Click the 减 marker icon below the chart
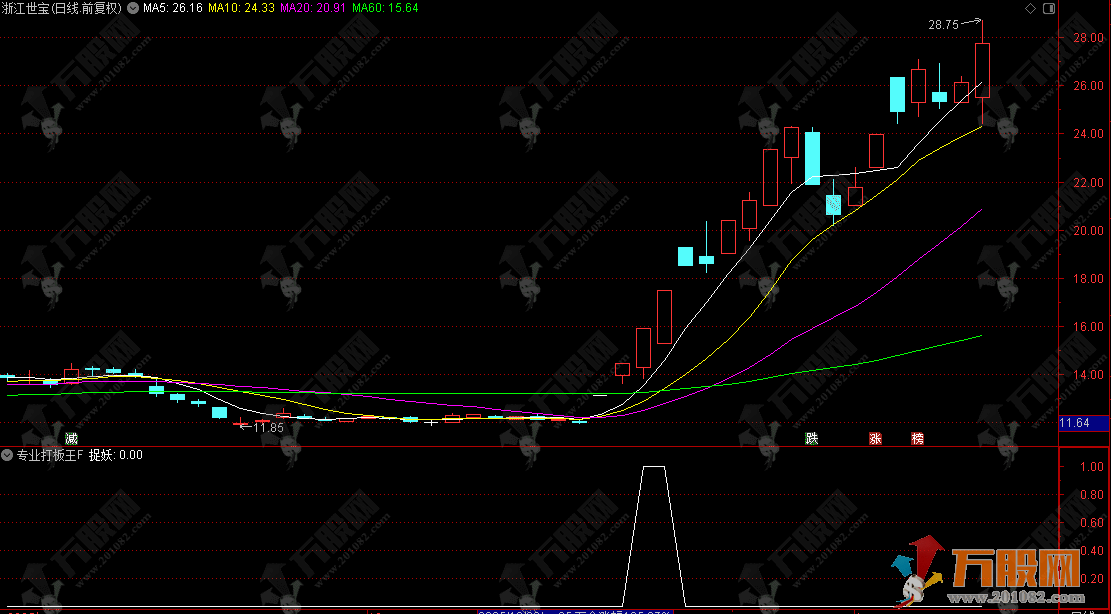1111x614 pixels. pyautogui.click(x=71, y=438)
